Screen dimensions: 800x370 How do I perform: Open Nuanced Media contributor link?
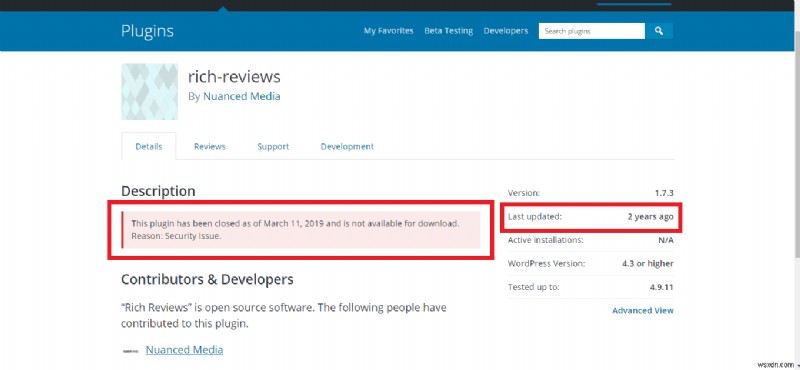pyautogui.click(x=184, y=350)
